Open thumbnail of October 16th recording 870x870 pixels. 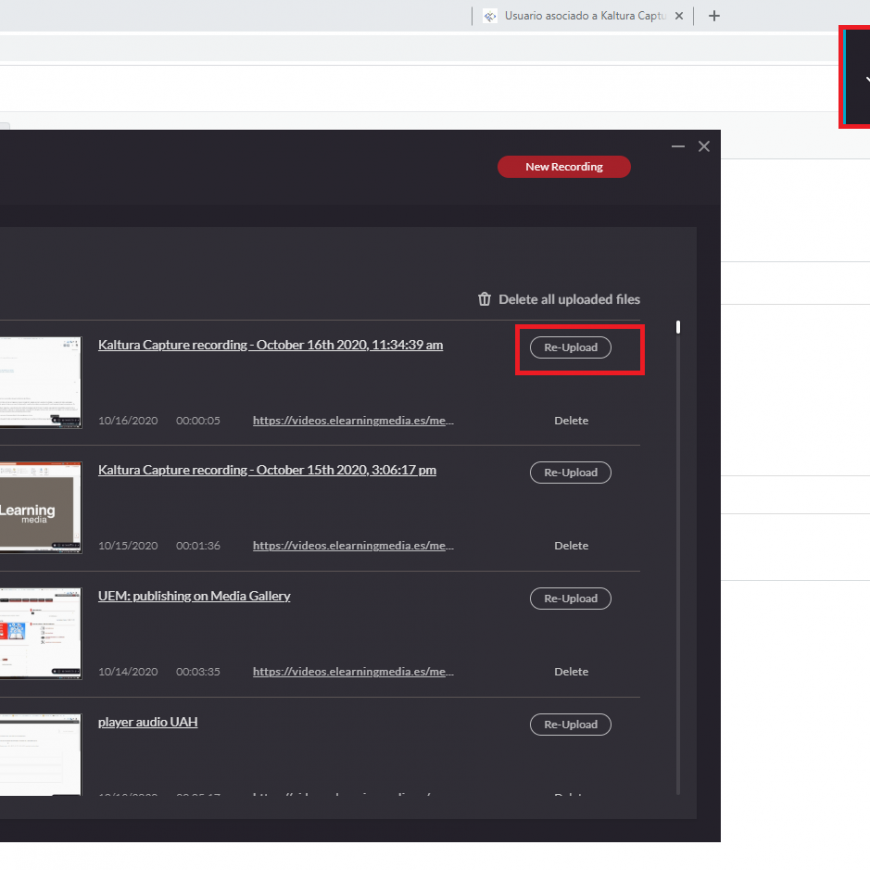(x=41, y=382)
